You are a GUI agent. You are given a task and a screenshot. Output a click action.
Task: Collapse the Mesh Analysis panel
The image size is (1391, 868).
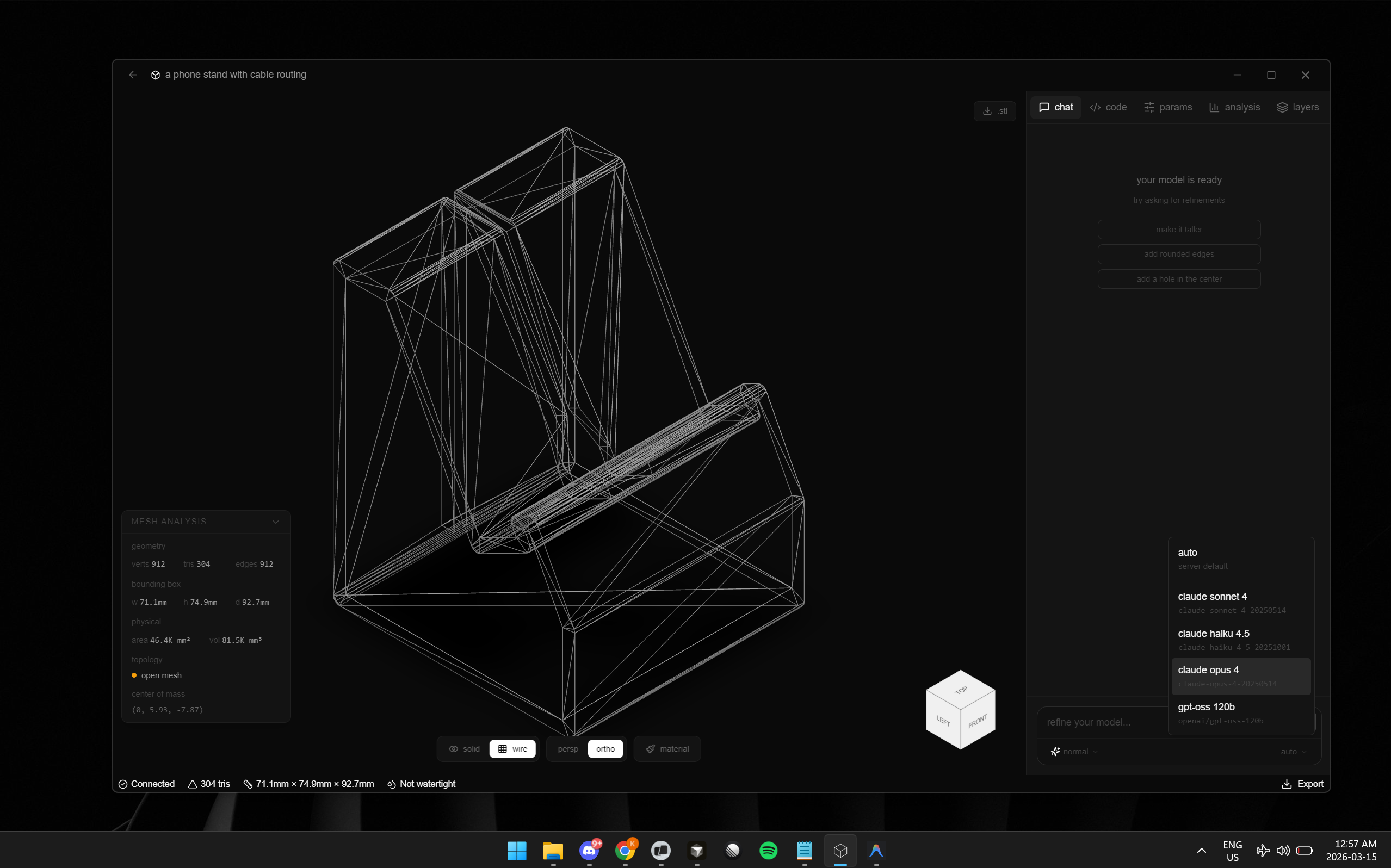pyautogui.click(x=276, y=522)
